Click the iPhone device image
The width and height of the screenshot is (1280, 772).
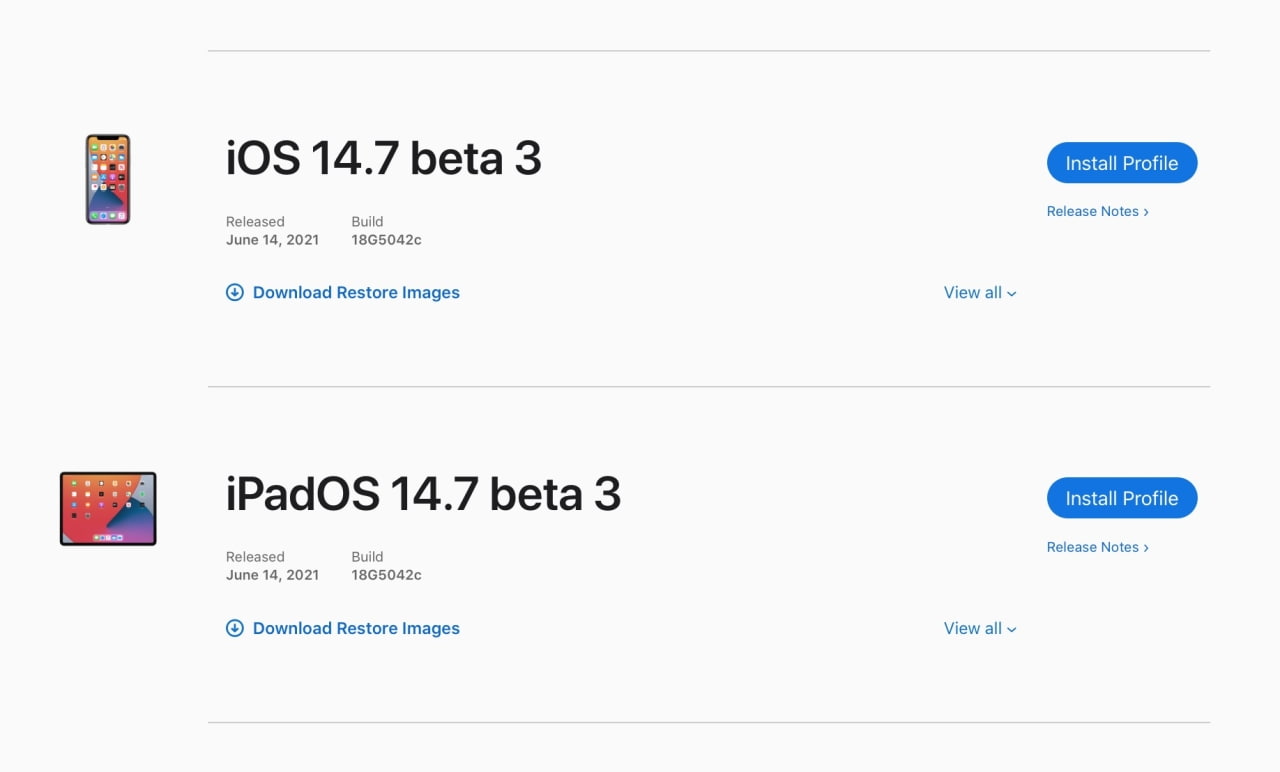point(108,179)
